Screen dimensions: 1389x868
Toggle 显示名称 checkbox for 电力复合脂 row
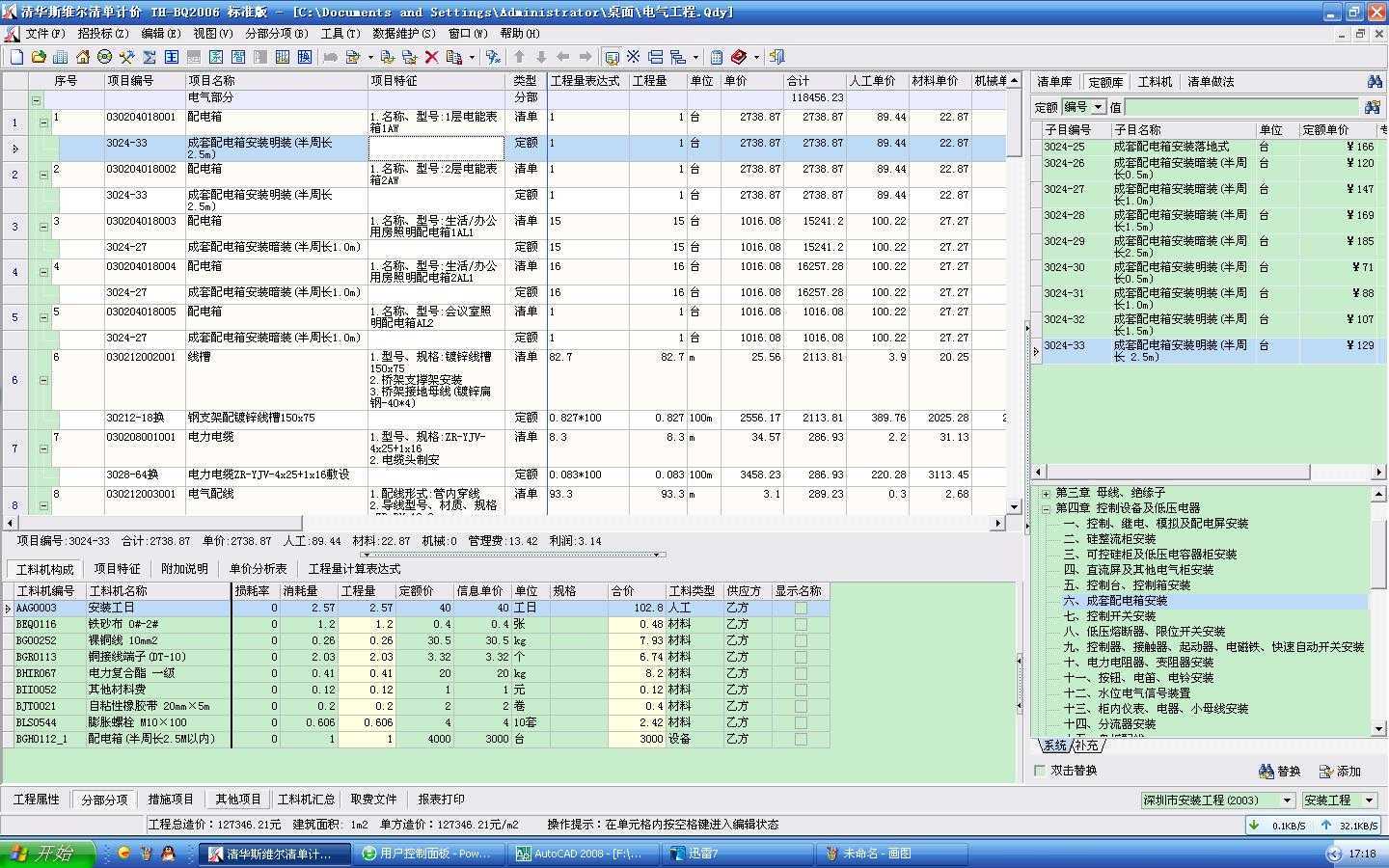pyautogui.click(x=801, y=673)
